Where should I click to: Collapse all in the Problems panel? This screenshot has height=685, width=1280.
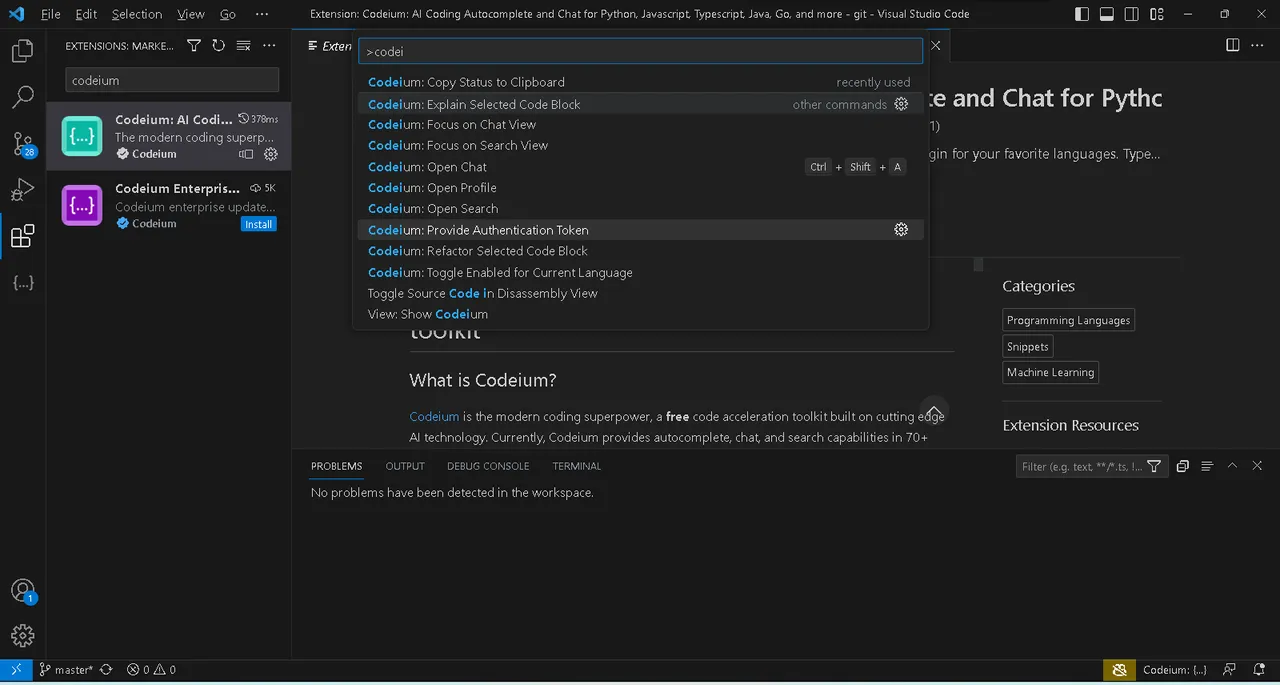[x=1183, y=466]
